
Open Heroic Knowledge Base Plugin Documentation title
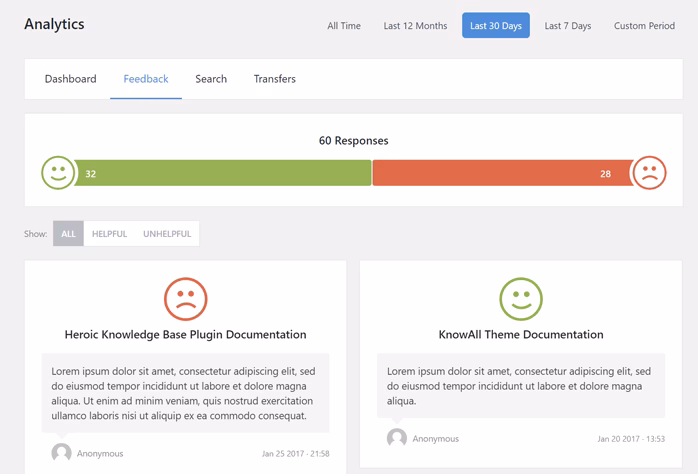tap(186, 335)
